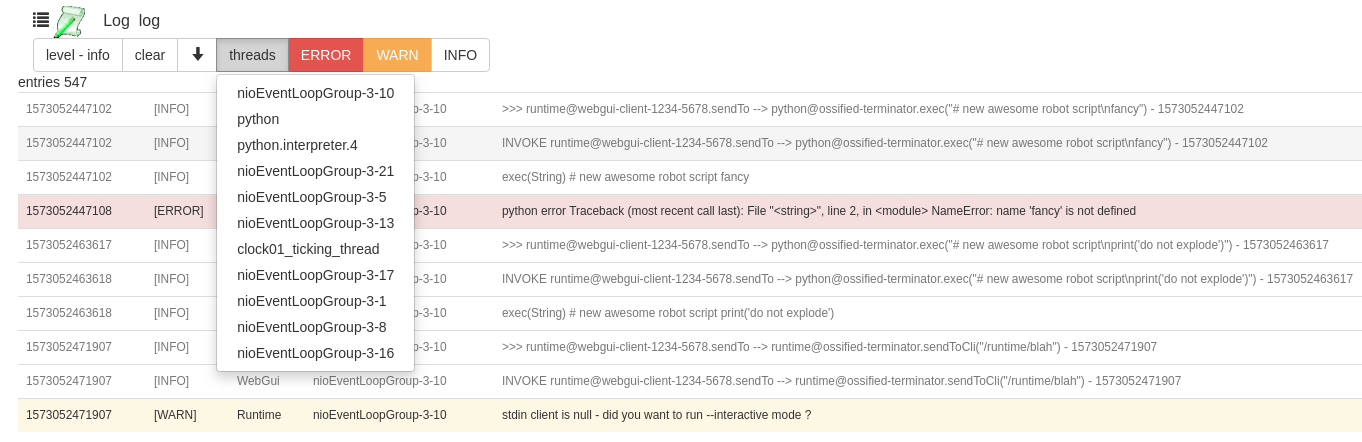
Task: Click the 'entries 547' count text
Action: tap(53, 82)
